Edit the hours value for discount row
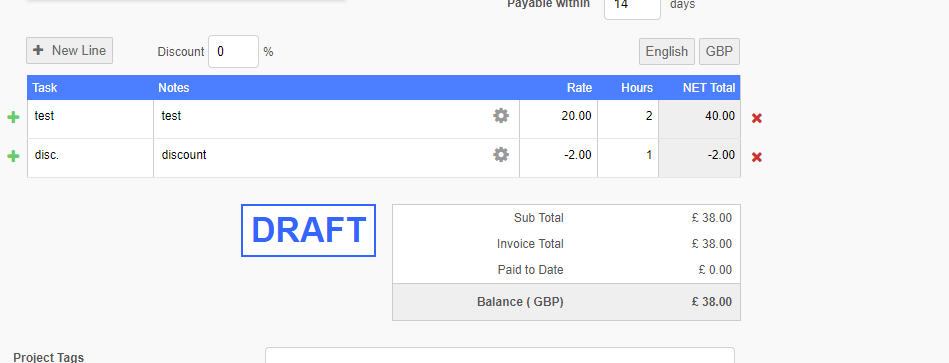Screen dimensions: 949x363 pyautogui.click(x=628, y=158)
